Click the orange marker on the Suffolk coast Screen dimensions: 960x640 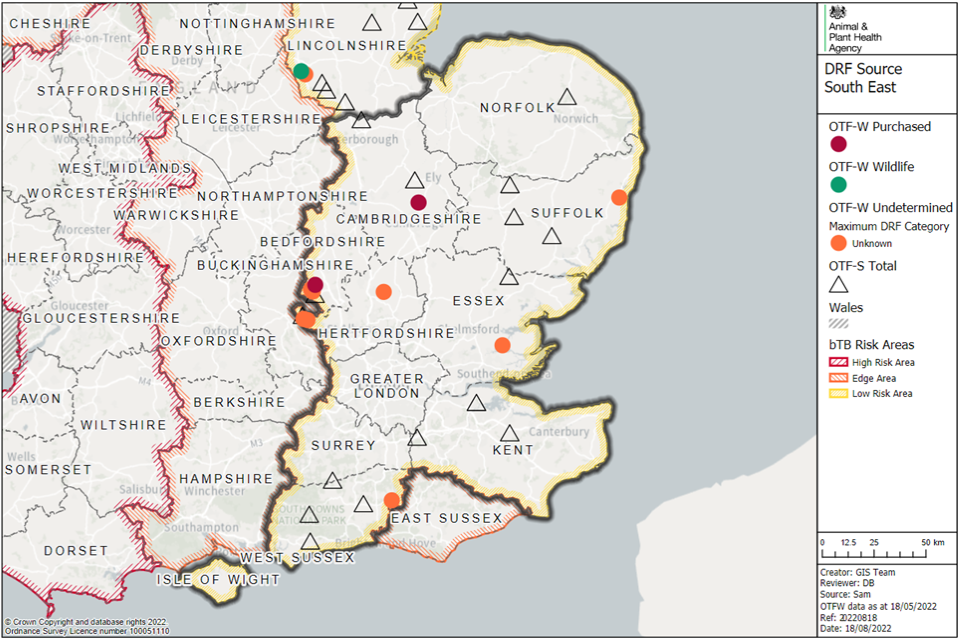pyautogui.click(x=619, y=197)
